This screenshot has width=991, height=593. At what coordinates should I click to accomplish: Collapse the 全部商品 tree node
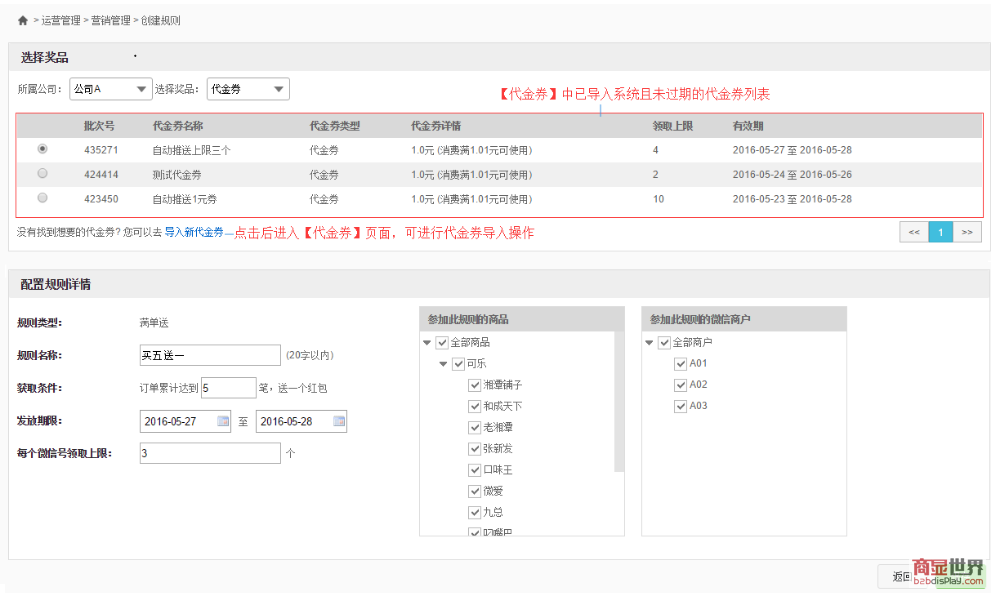(x=428, y=343)
